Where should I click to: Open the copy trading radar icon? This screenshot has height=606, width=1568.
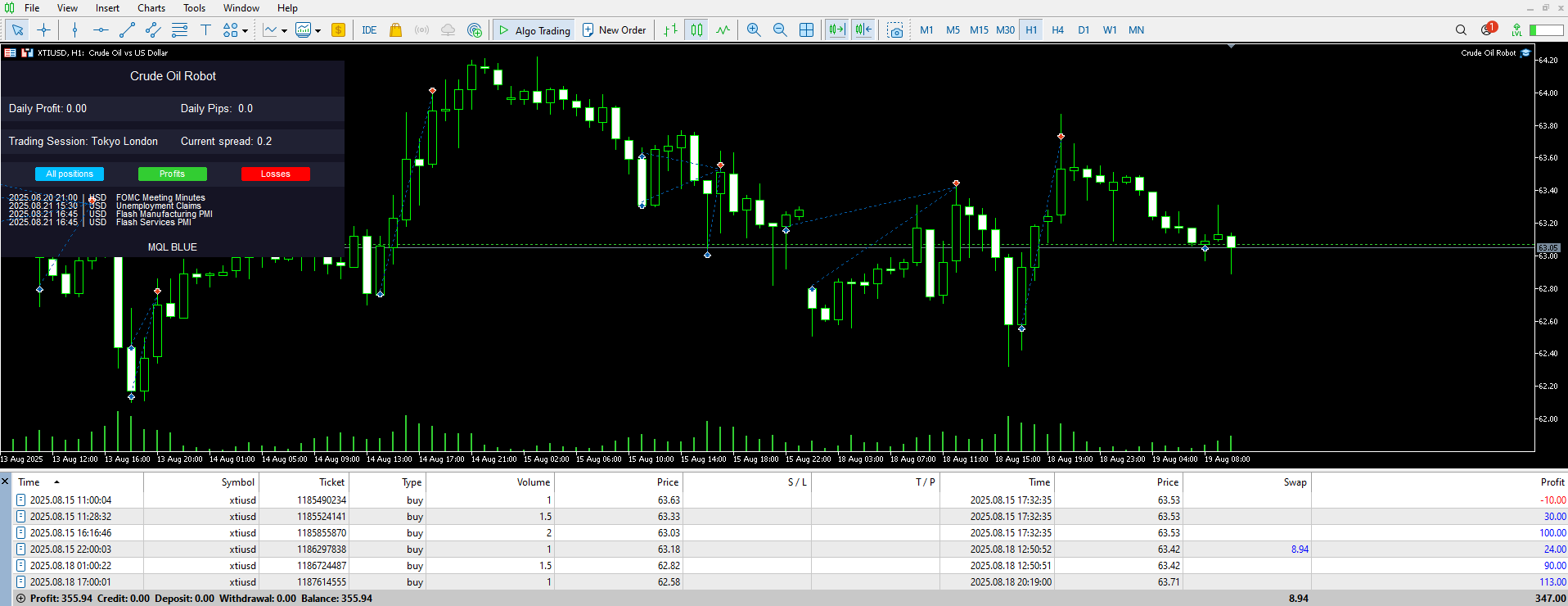475,30
